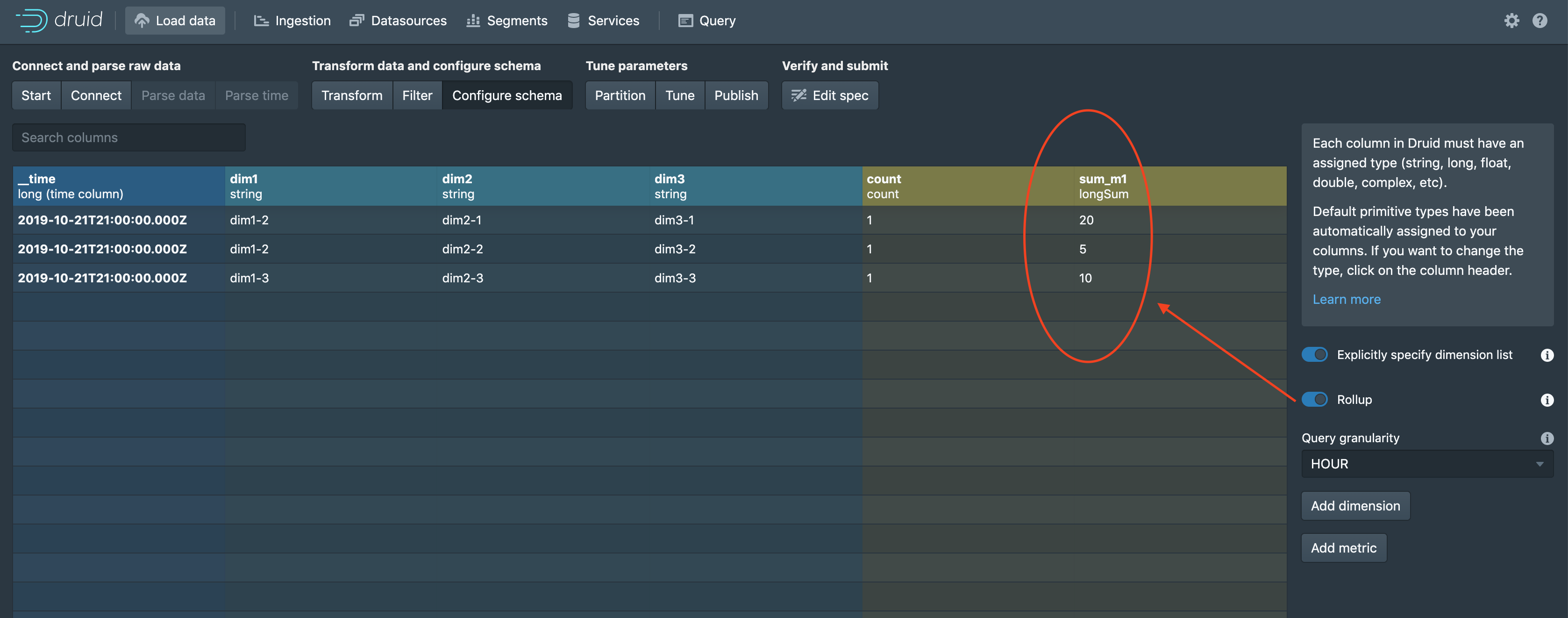Expand the Query granularity HOUR dropdown
This screenshot has height=618, width=1568.
pos(1427,464)
